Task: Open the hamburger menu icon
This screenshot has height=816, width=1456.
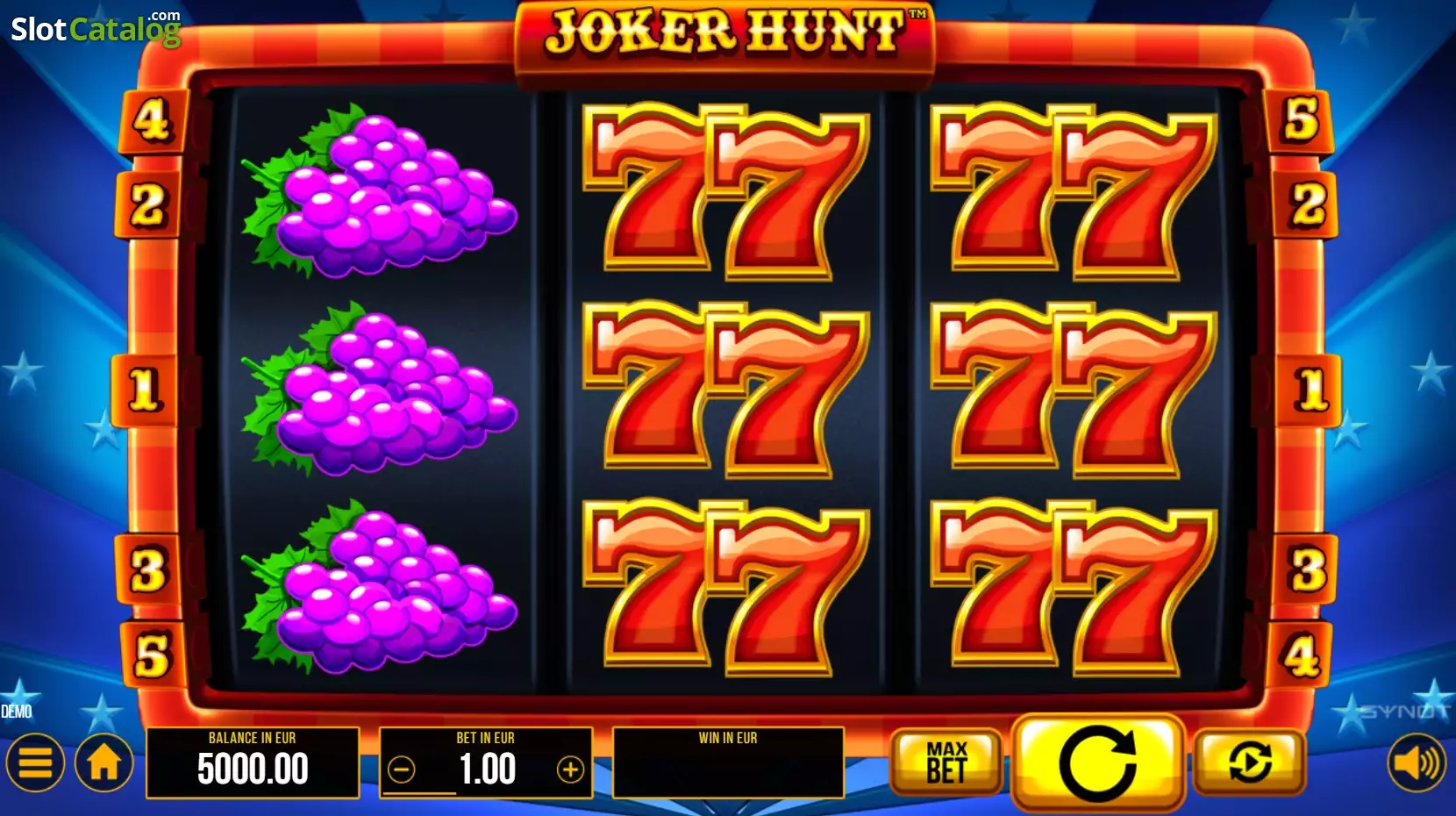Action: tap(35, 762)
